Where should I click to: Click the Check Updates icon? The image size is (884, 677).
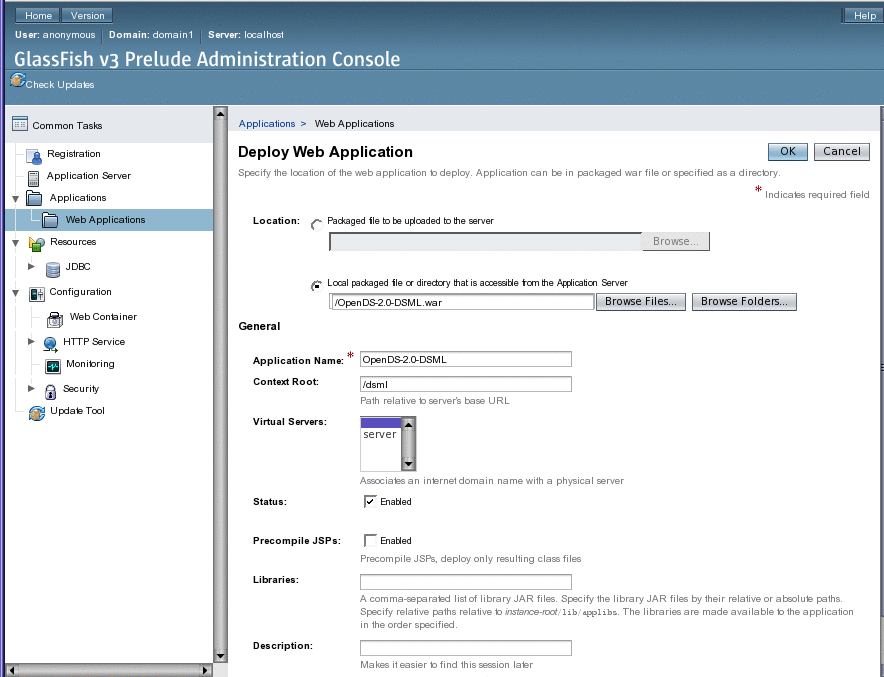(18, 82)
